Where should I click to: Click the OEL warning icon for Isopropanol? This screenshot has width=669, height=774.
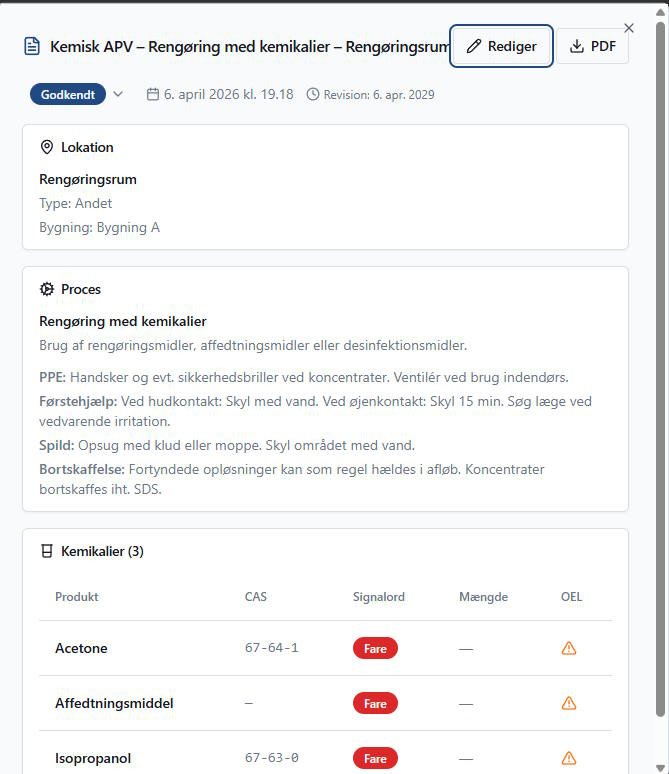click(569, 758)
